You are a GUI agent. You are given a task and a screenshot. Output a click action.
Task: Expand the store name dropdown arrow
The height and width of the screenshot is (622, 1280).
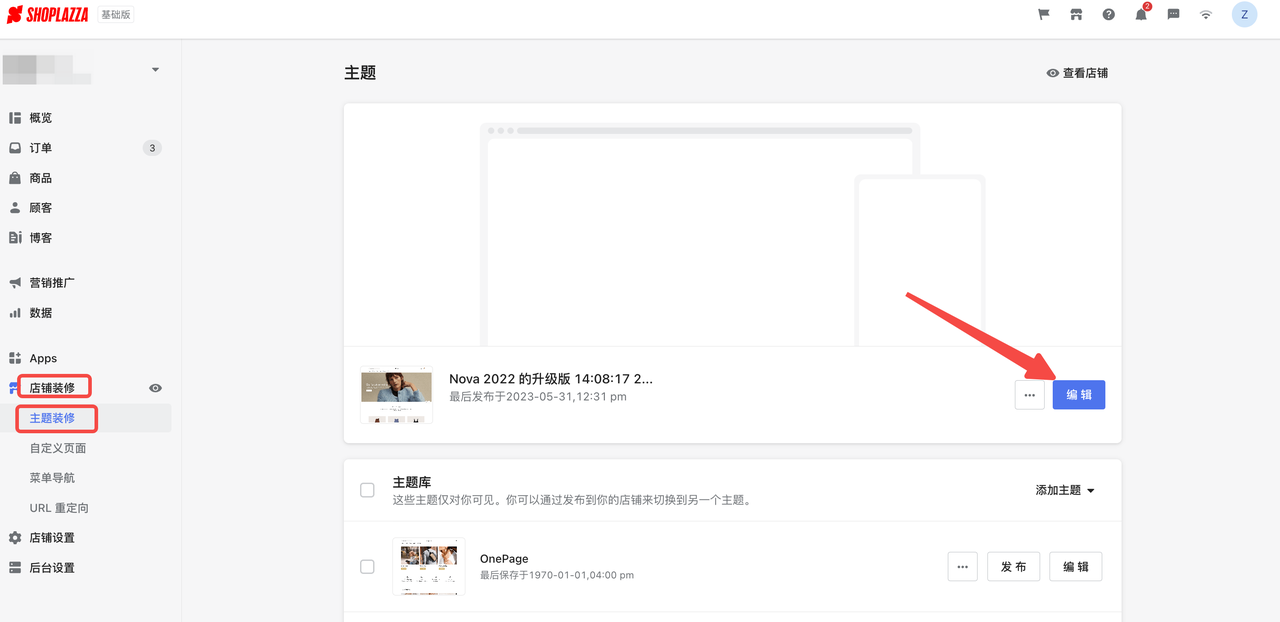pyautogui.click(x=155, y=70)
